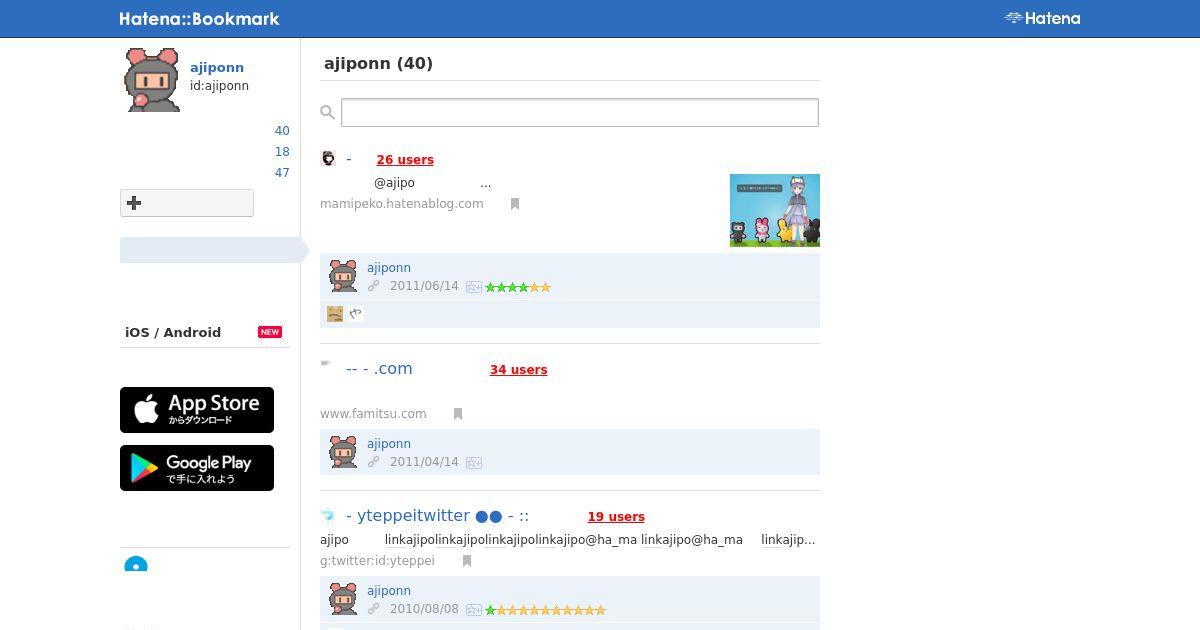The width and height of the screenshot is (1200, 630).
Task: Open the Google Play download badge
Action: coord(197,468)
